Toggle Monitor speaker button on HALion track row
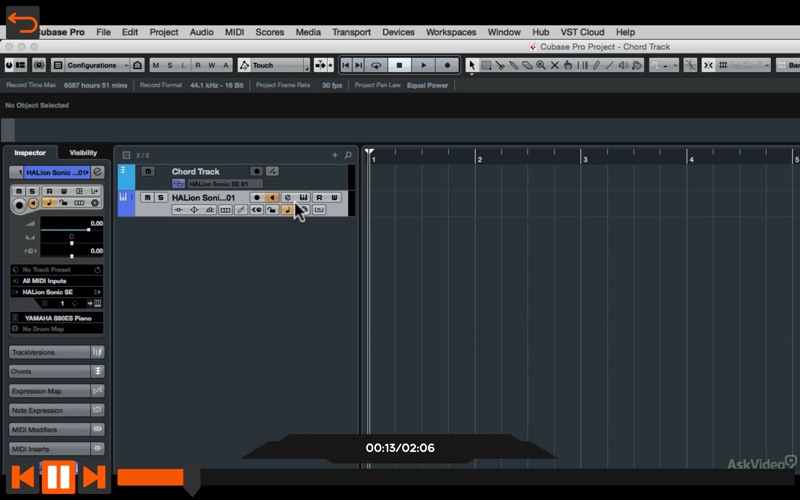800x500 pixels. (272, 197)
